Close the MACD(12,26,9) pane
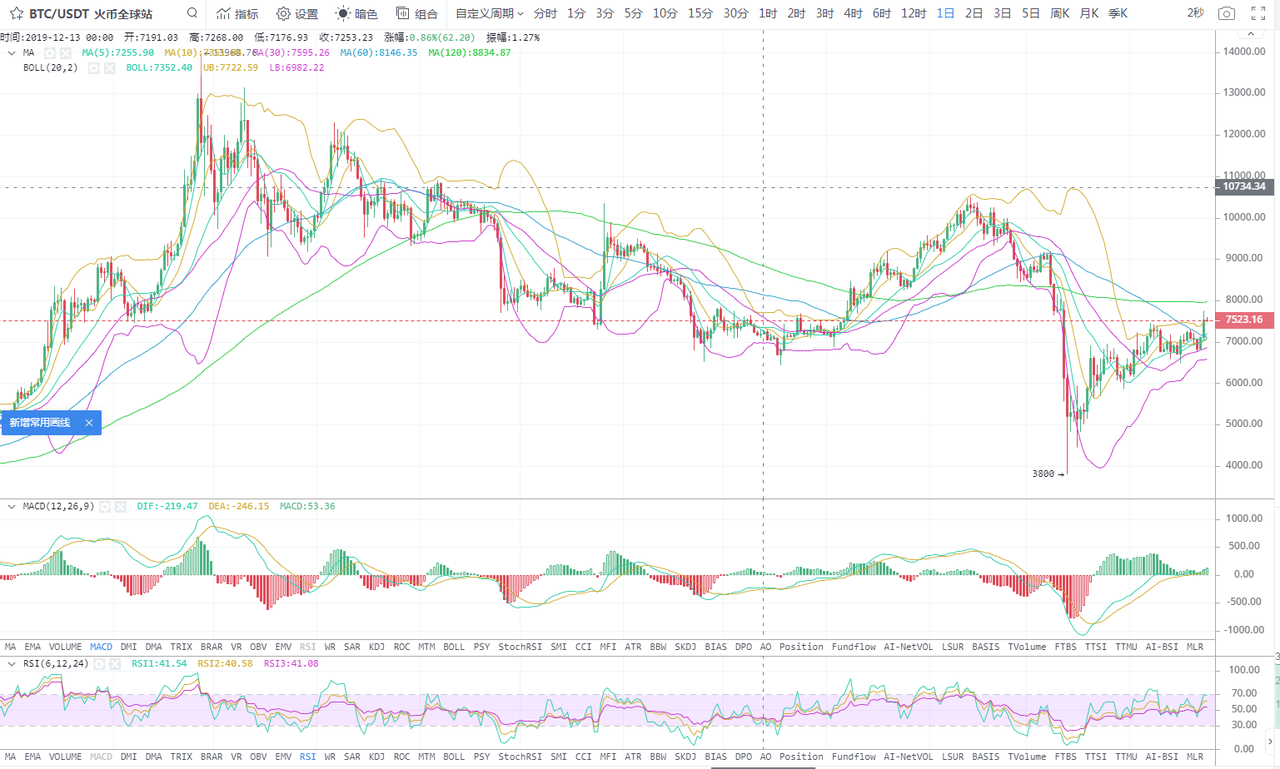 [x=120, y=507]
